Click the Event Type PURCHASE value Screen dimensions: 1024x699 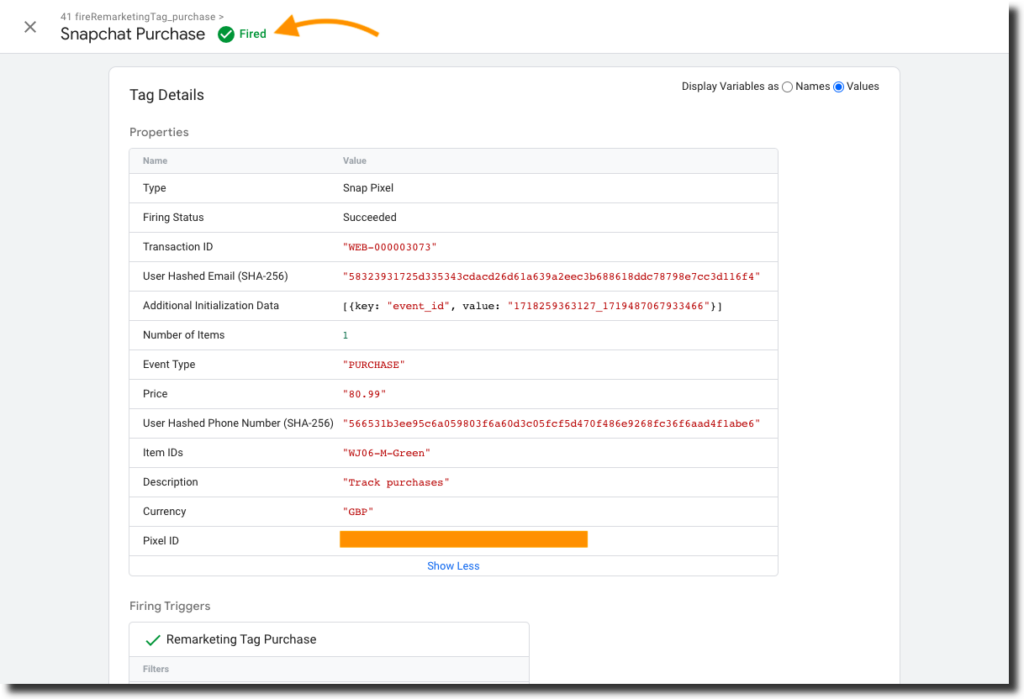coord(373,365)
